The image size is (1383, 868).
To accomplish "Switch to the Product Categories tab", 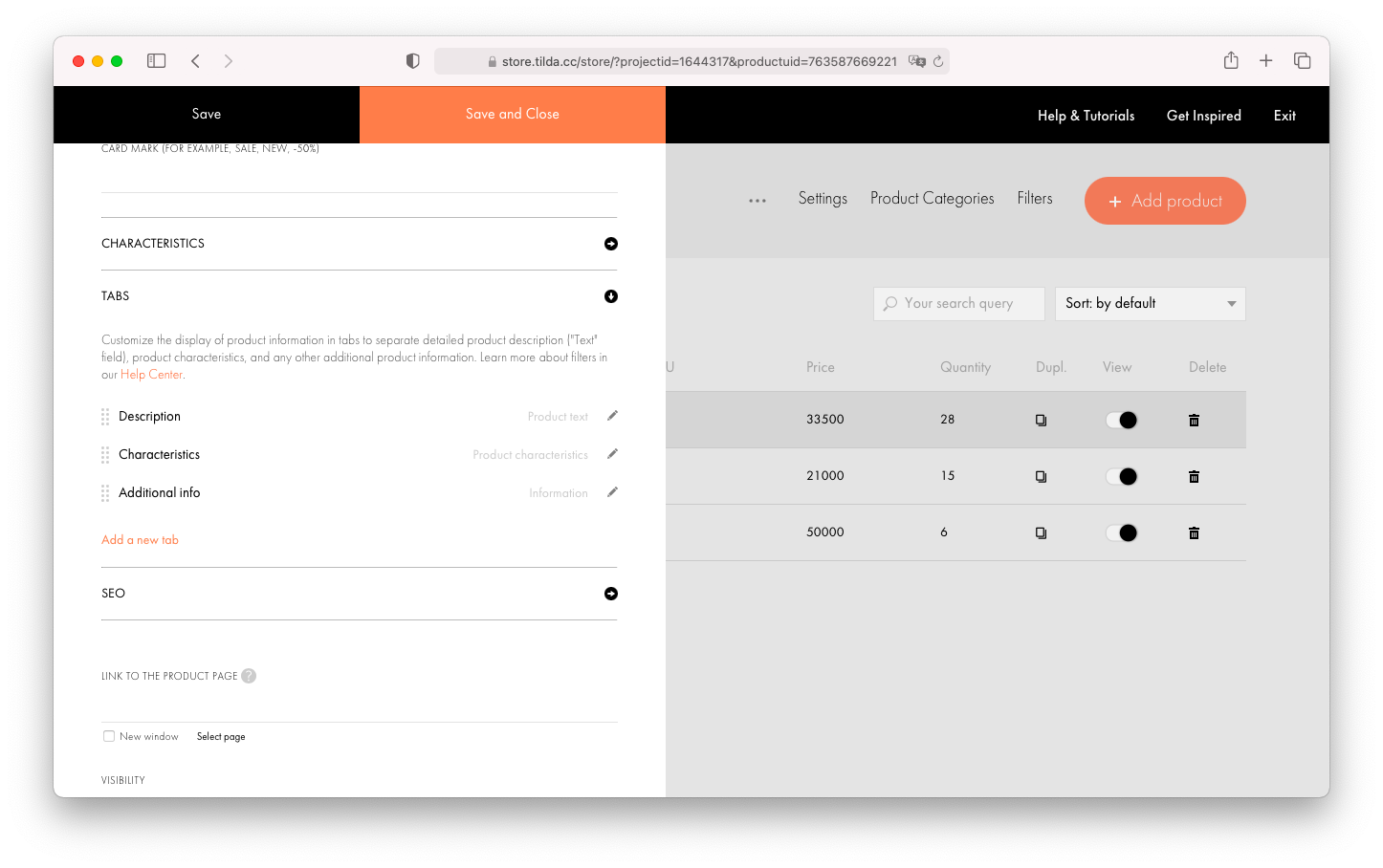I will click(x=932, y=198).
